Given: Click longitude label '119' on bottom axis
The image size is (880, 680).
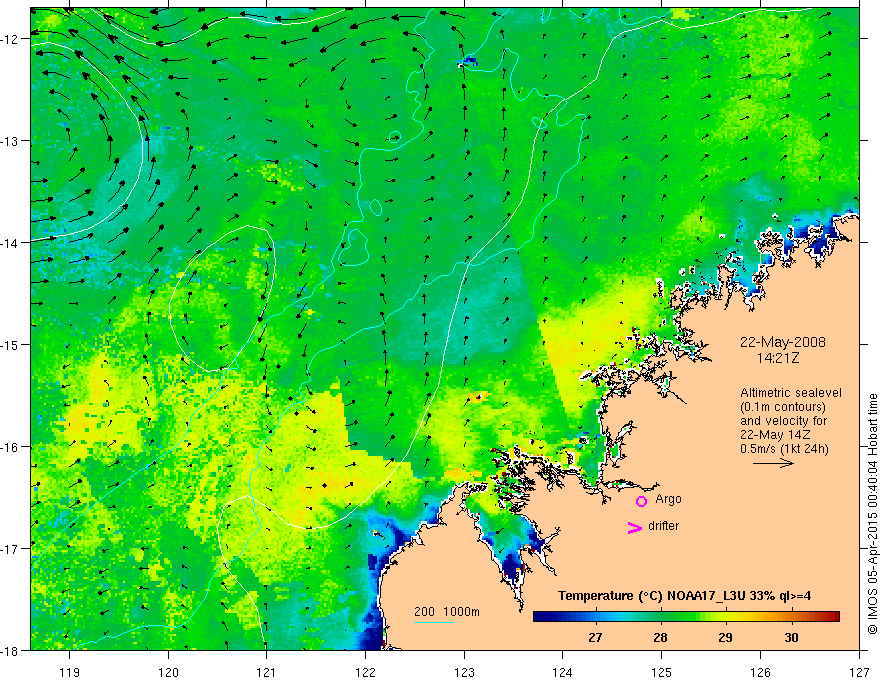Looking at the screenshot, I should click(x=70, y=672).
